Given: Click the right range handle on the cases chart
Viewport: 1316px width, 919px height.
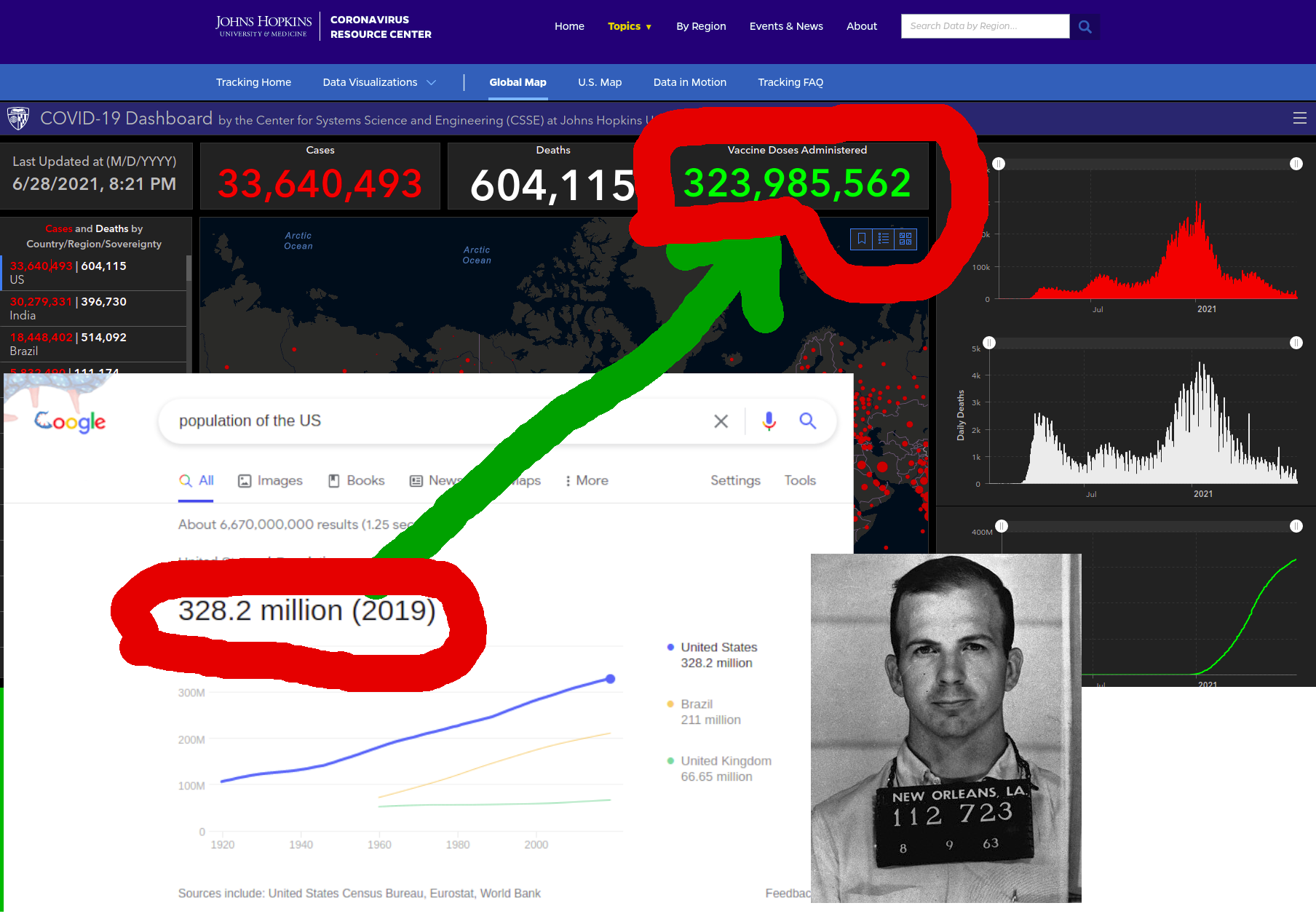Looking at the screenshot, I should [x=1296, y=164].
